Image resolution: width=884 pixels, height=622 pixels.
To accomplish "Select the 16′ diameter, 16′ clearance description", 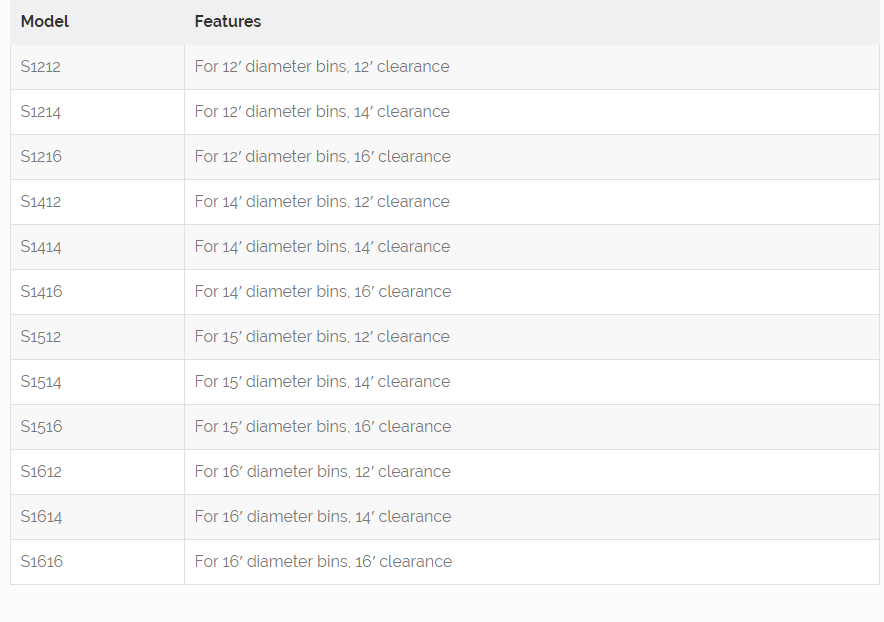I will [x=323, y=562].
